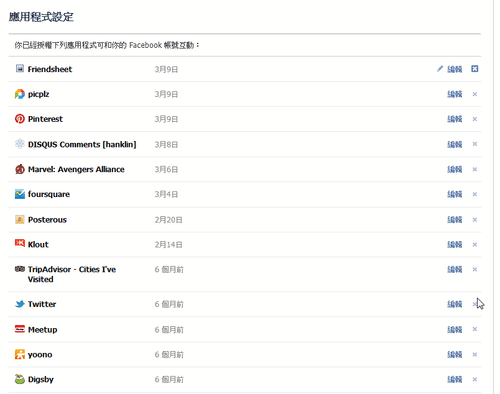500x394 pixels.
Task: Click the TripAdvisor owl icon
Action: [x=20, y=269]
